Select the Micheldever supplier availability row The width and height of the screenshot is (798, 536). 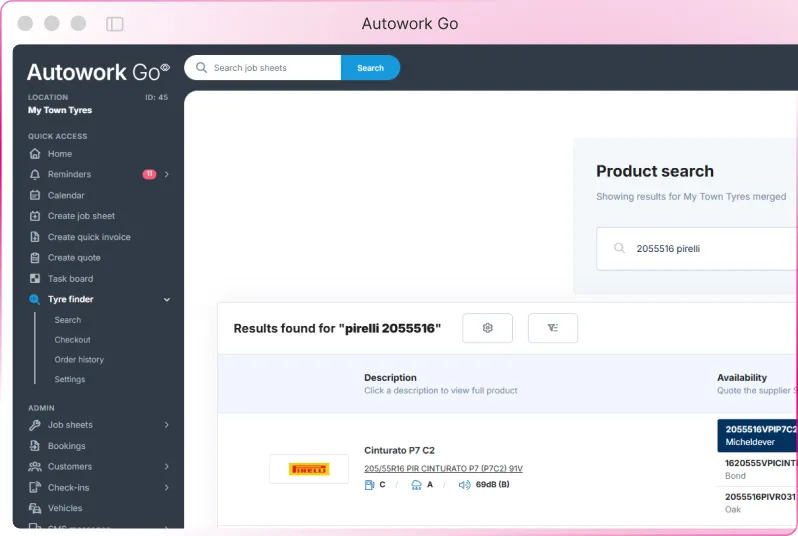[x=757, y=435]
